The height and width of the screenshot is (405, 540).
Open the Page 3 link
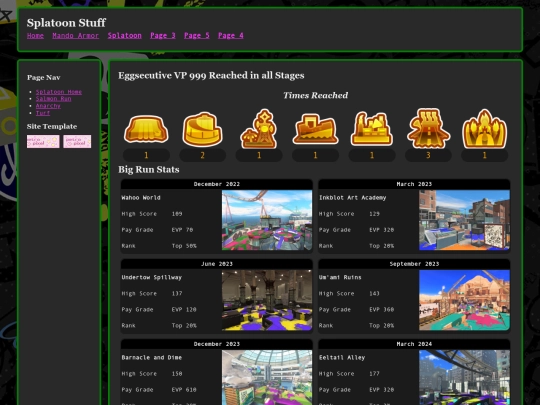(x=163, y=35)
